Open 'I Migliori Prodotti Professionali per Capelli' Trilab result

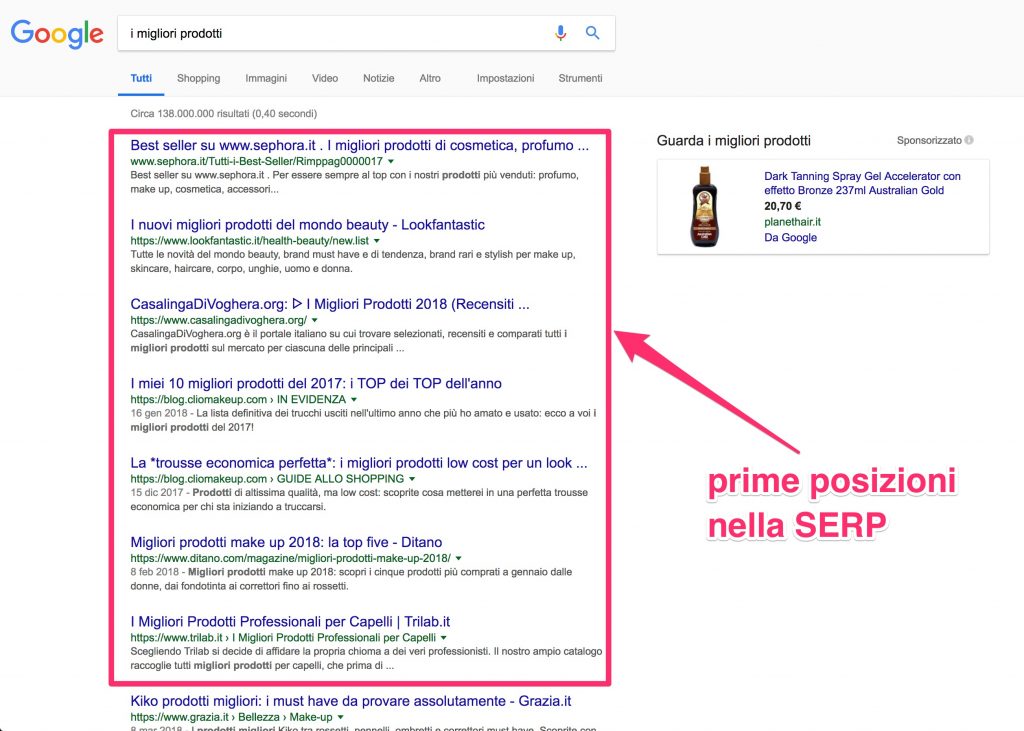coord(290,622)
